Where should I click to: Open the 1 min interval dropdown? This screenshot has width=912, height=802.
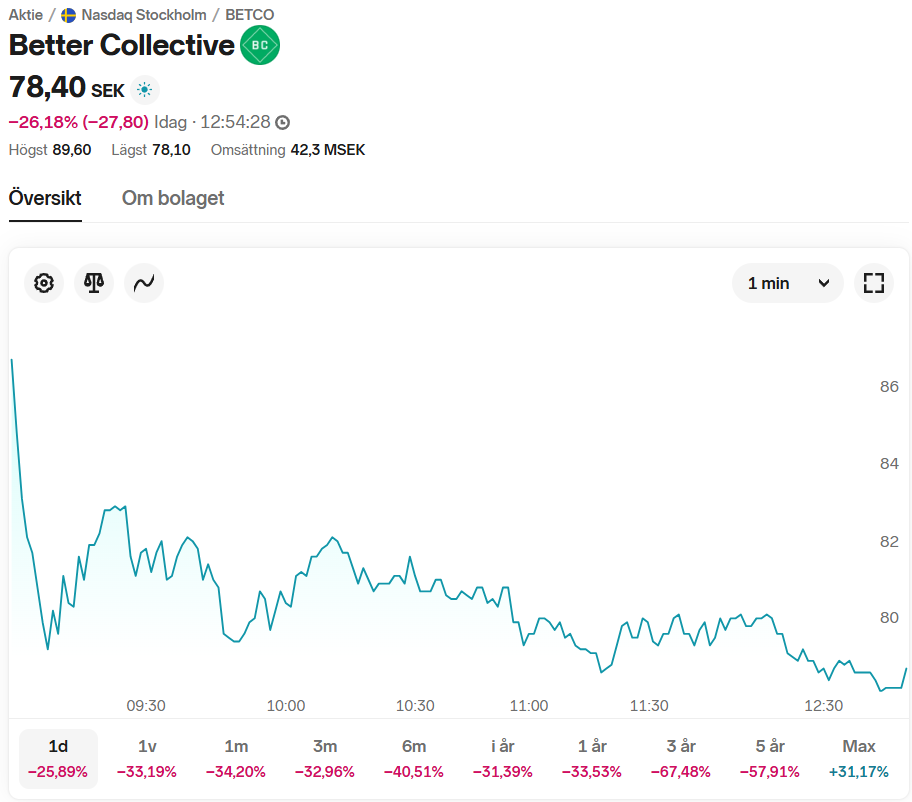(x=788, y=283)
